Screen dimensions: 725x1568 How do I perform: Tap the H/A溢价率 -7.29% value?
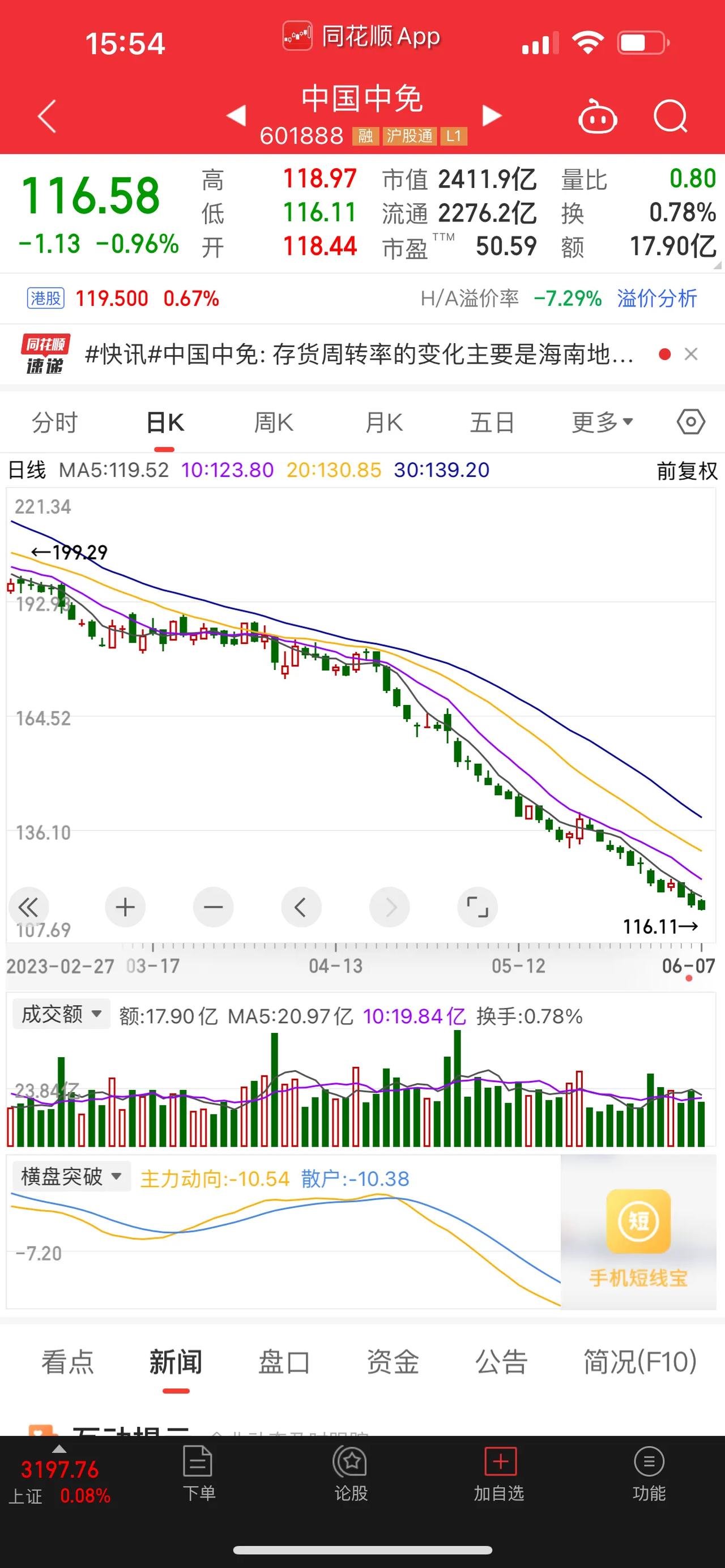pyautogui.click(x=511, y=298)
